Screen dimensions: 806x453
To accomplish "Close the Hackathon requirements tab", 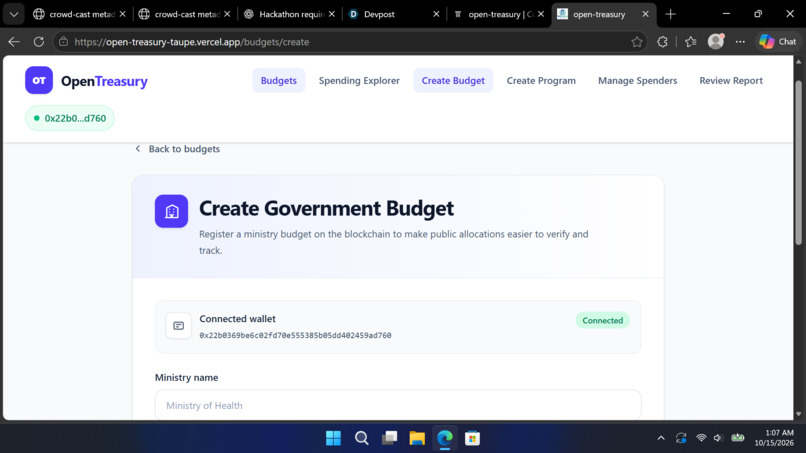I will click(x=332, y=14).
